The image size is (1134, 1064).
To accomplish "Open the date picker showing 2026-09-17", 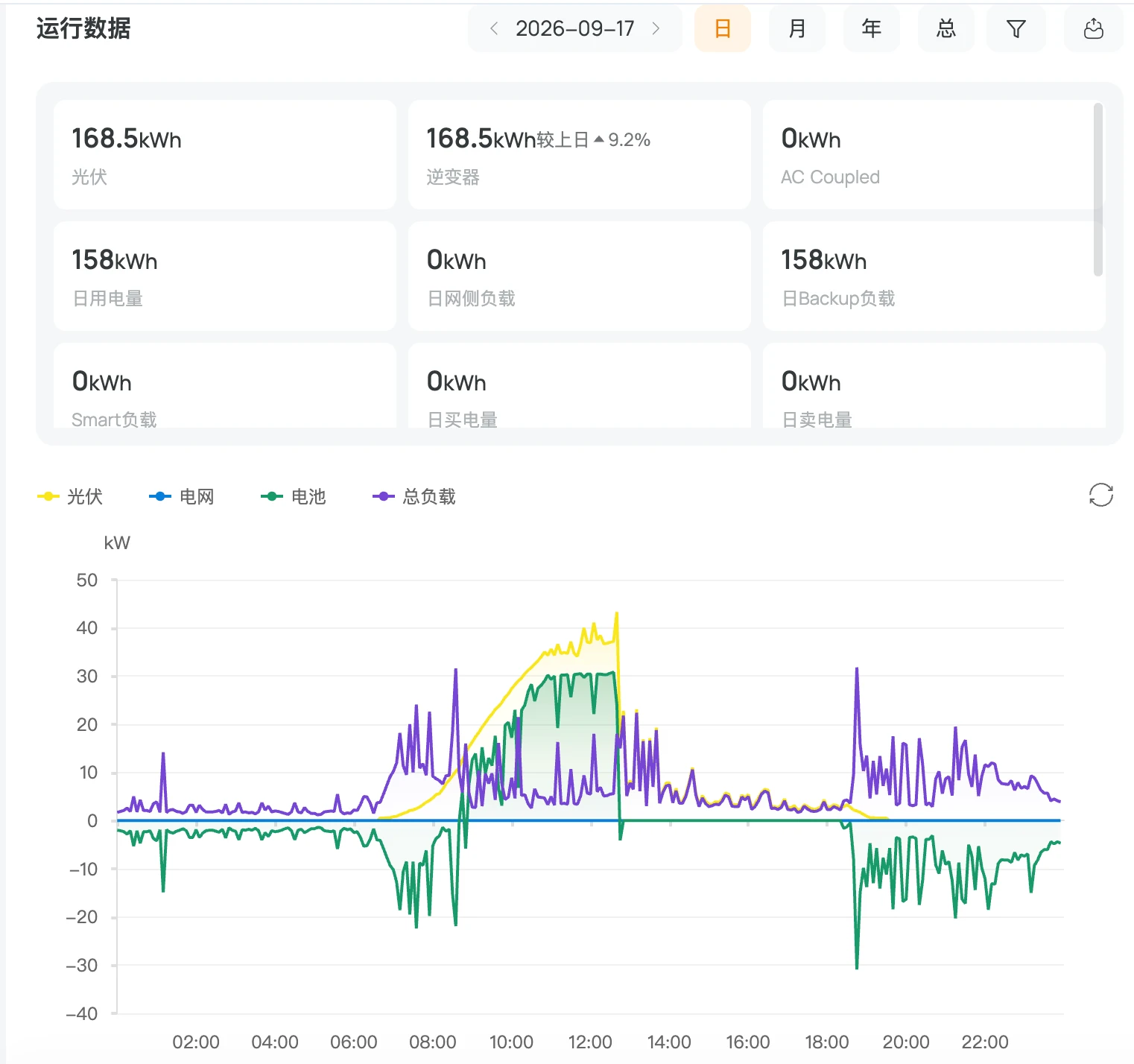I will (575, 29).
